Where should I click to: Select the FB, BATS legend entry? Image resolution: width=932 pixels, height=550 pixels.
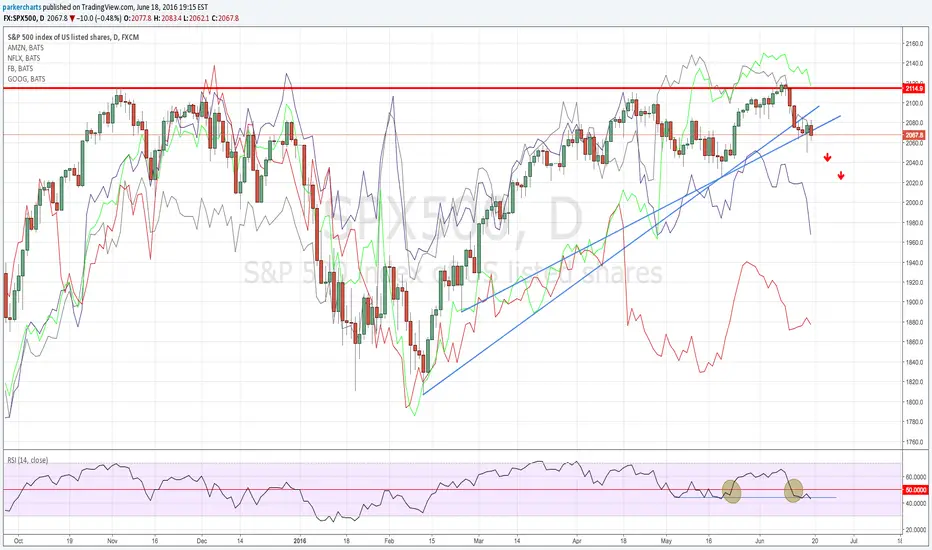pyautogui.click(x=20, y=68)
